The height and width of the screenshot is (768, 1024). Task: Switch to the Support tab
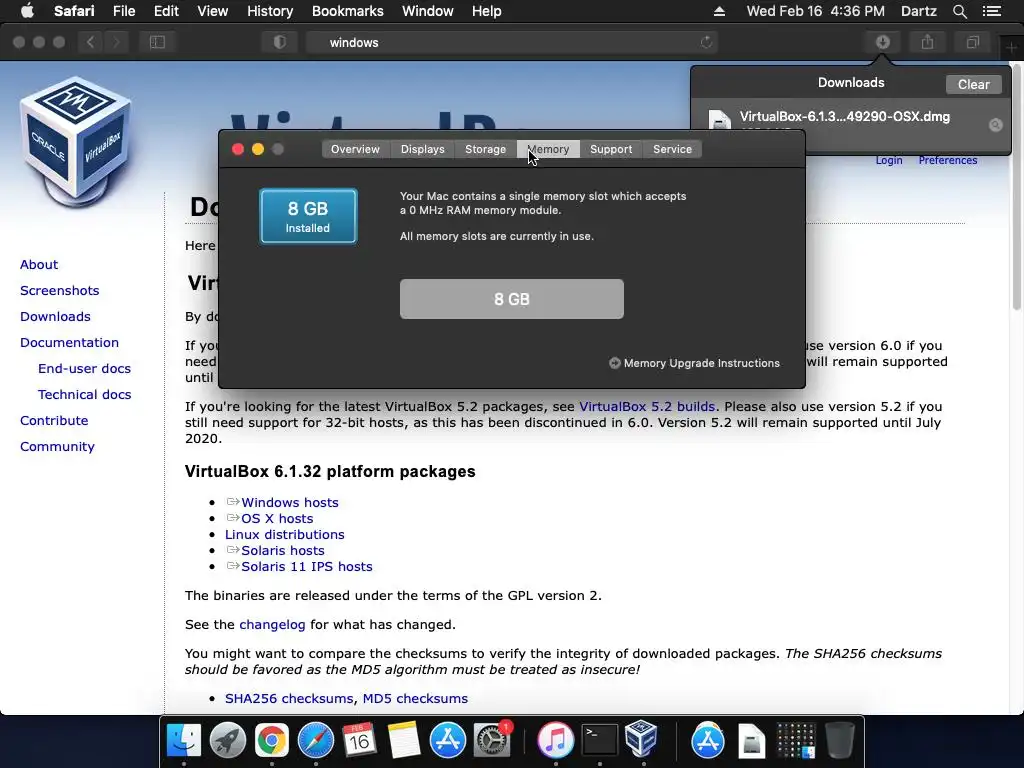611,149
